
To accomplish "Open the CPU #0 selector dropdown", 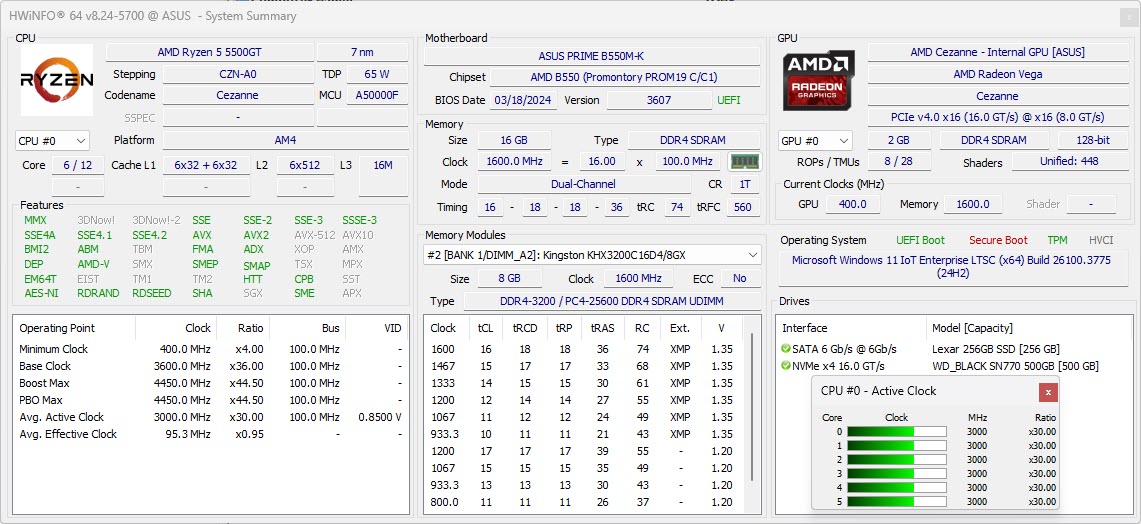I will point(52,141).
